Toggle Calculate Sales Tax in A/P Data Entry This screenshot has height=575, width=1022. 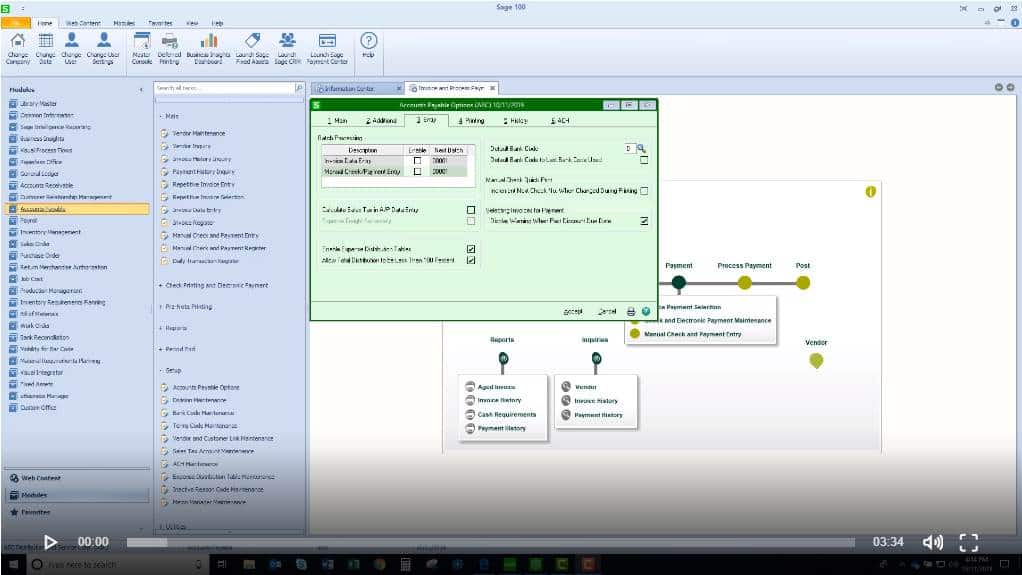(471, 209)
